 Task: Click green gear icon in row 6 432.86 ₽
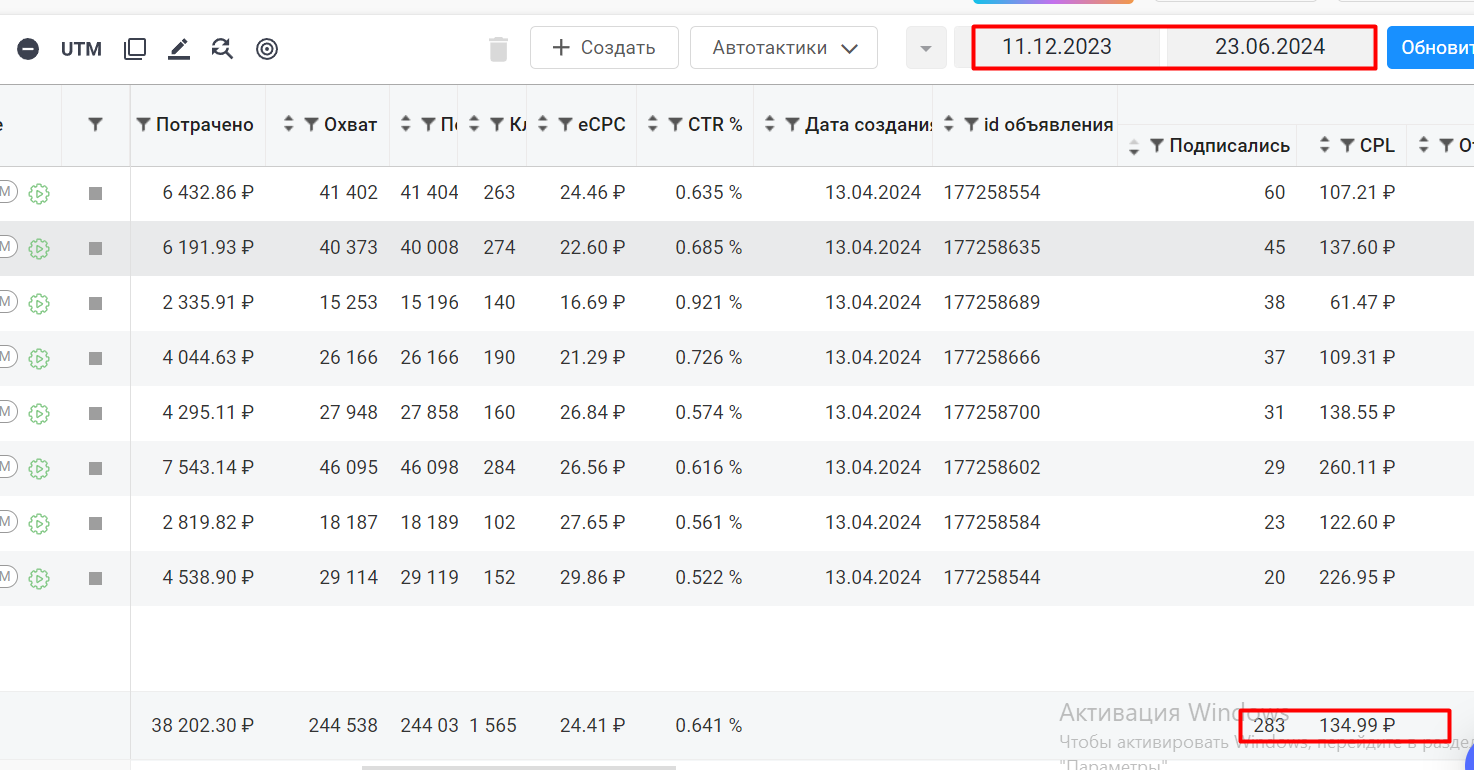[39, 194]
